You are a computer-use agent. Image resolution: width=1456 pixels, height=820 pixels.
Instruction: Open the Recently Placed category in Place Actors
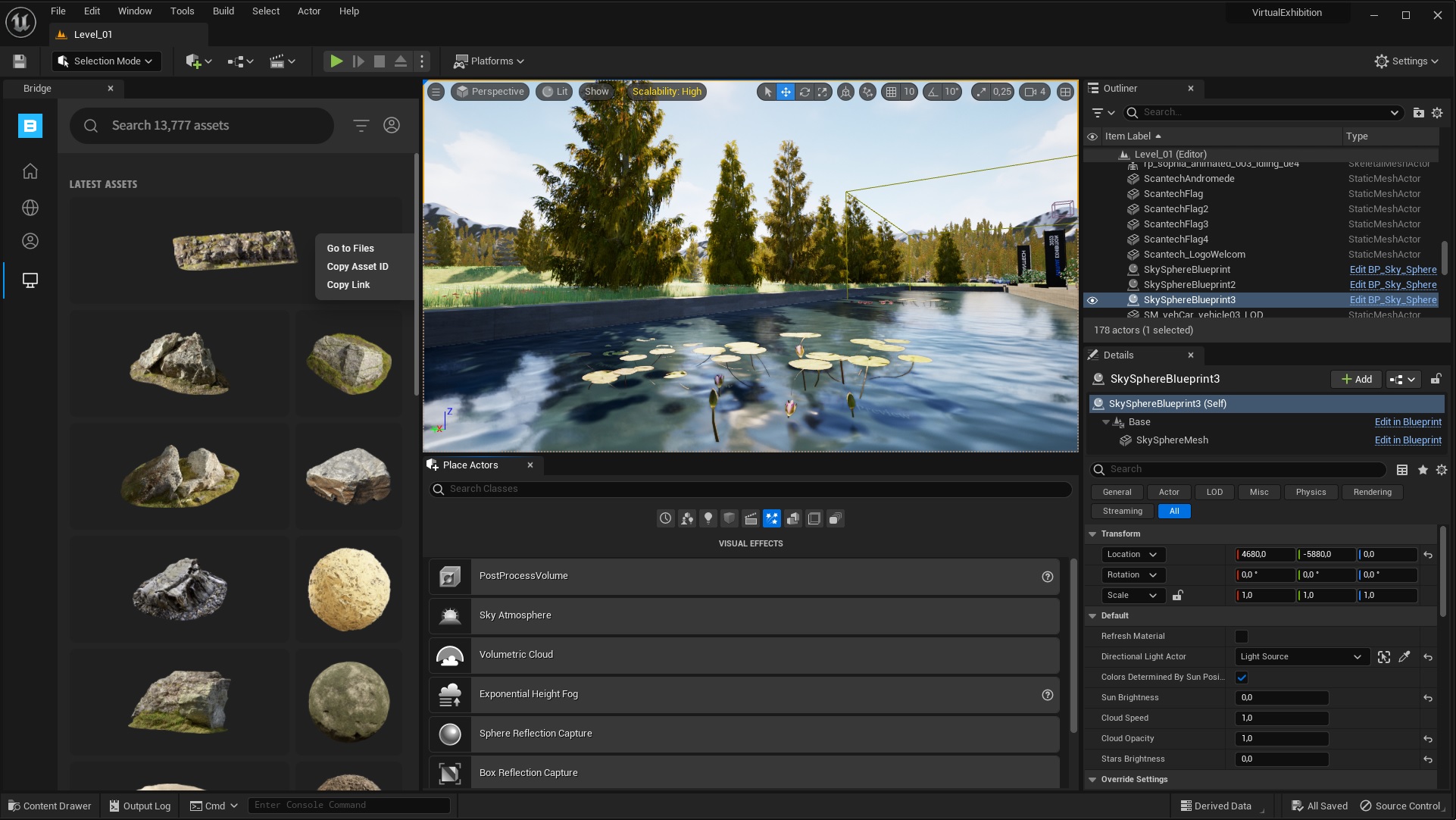coord(665,518)
